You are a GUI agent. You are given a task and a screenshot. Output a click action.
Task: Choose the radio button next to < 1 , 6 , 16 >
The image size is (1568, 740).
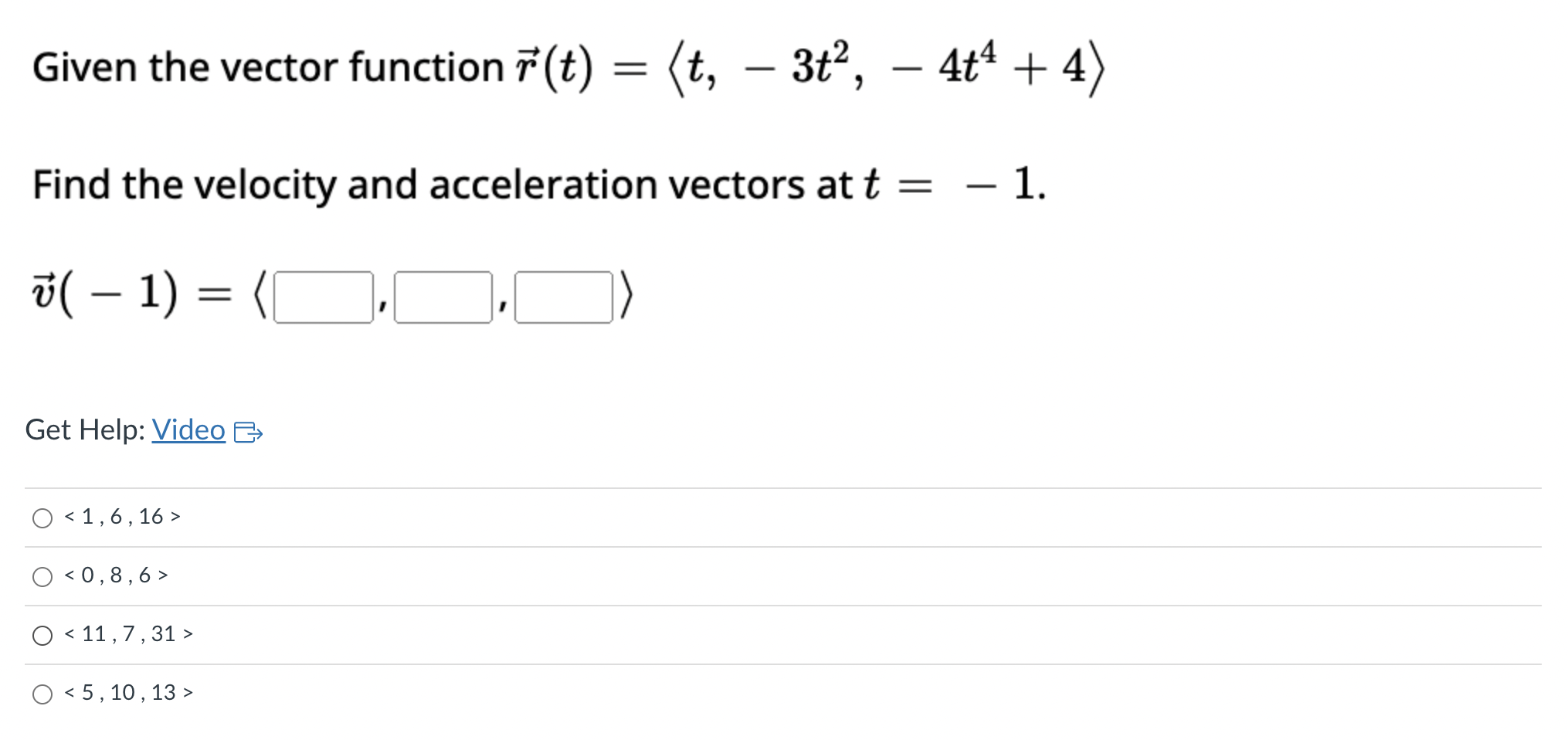coord(42,518)
